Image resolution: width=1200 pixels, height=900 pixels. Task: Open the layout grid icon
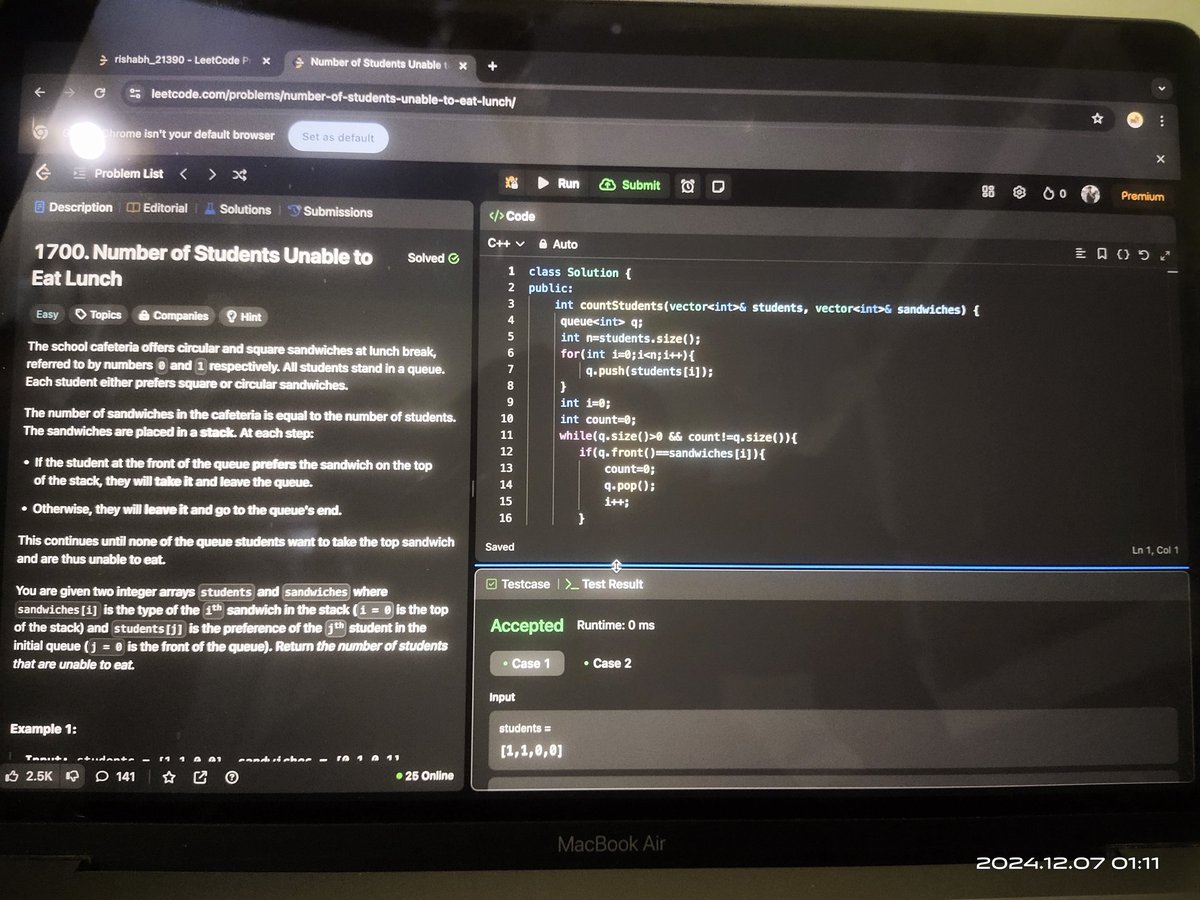988,192
